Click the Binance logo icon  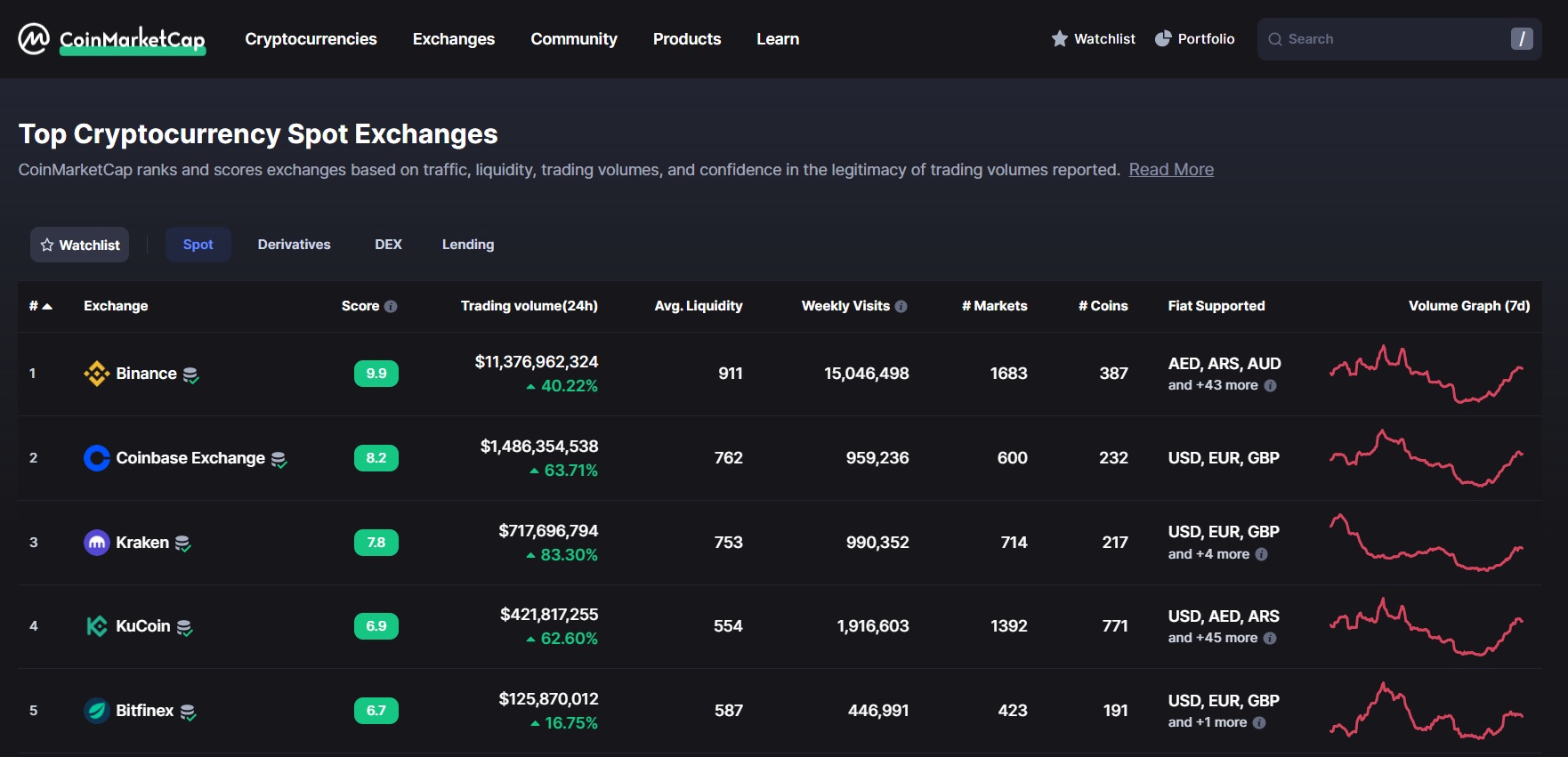click(96, 374)
